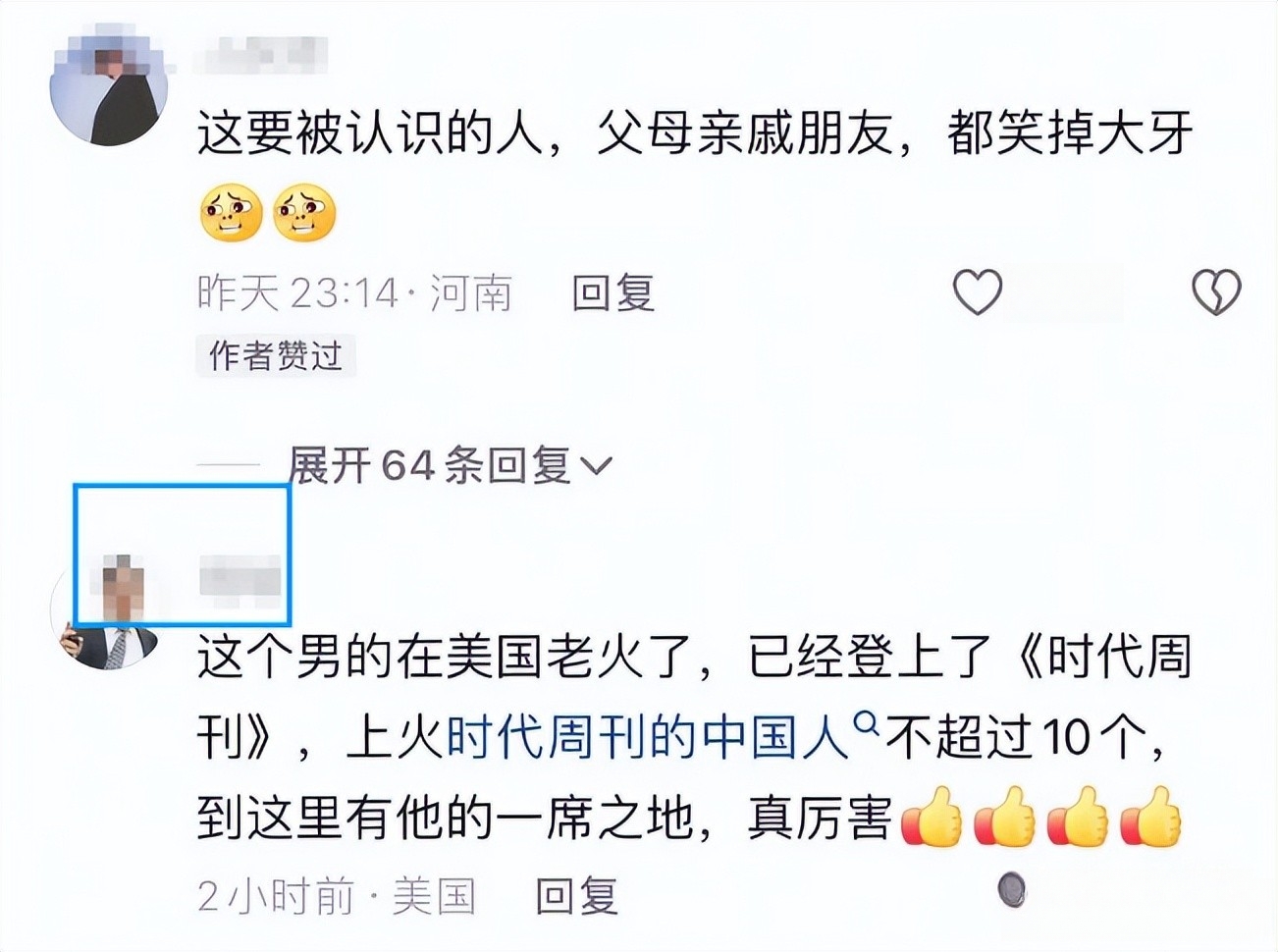The height and width of the screenshot is (952, 1278).
Task: Tap the dark icon beside the 美国 comment
Action: coord(1012,890)
